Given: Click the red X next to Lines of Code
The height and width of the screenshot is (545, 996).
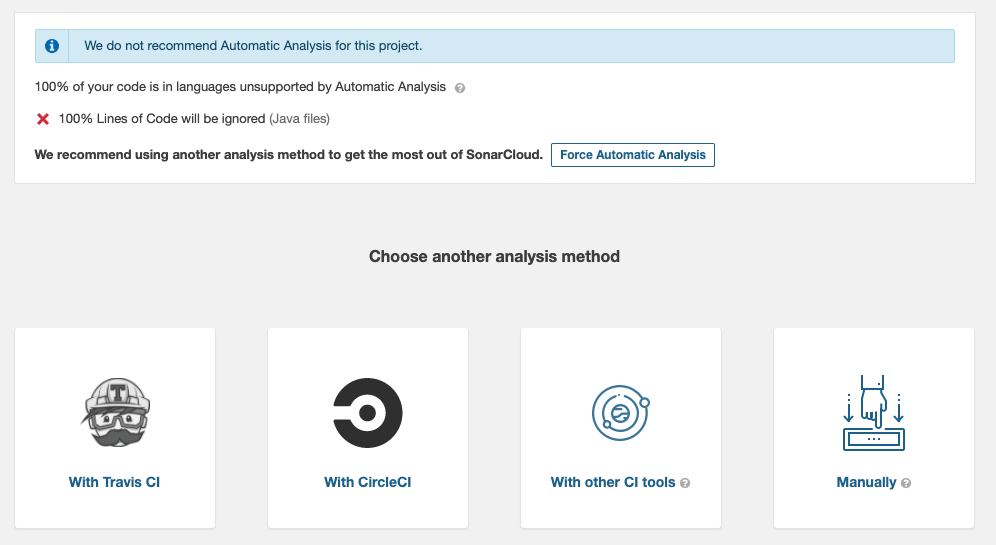Looking at the screenshot, I should 43,119.
